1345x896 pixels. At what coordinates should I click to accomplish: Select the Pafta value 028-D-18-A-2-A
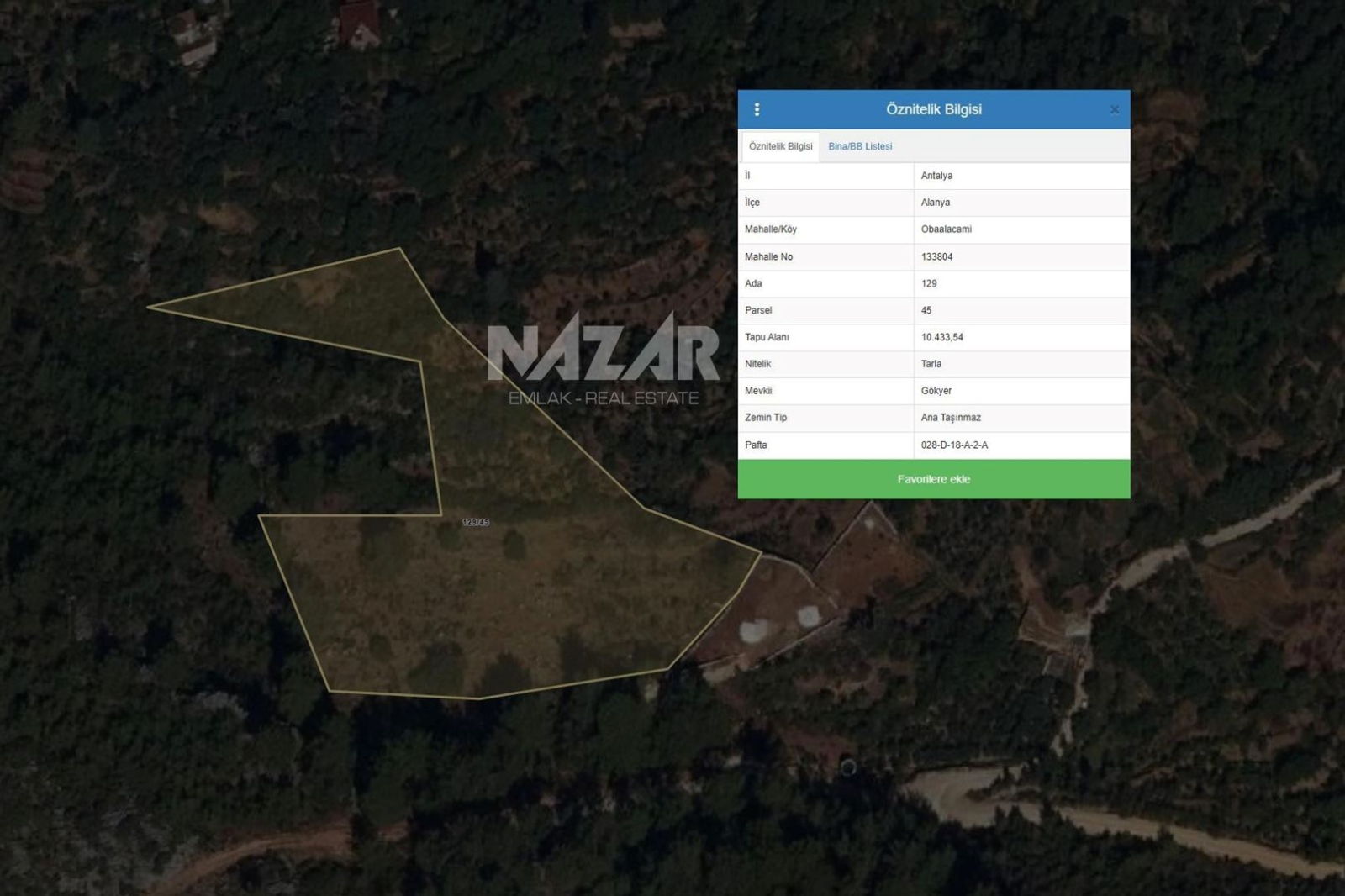[x=1021, y=445]
